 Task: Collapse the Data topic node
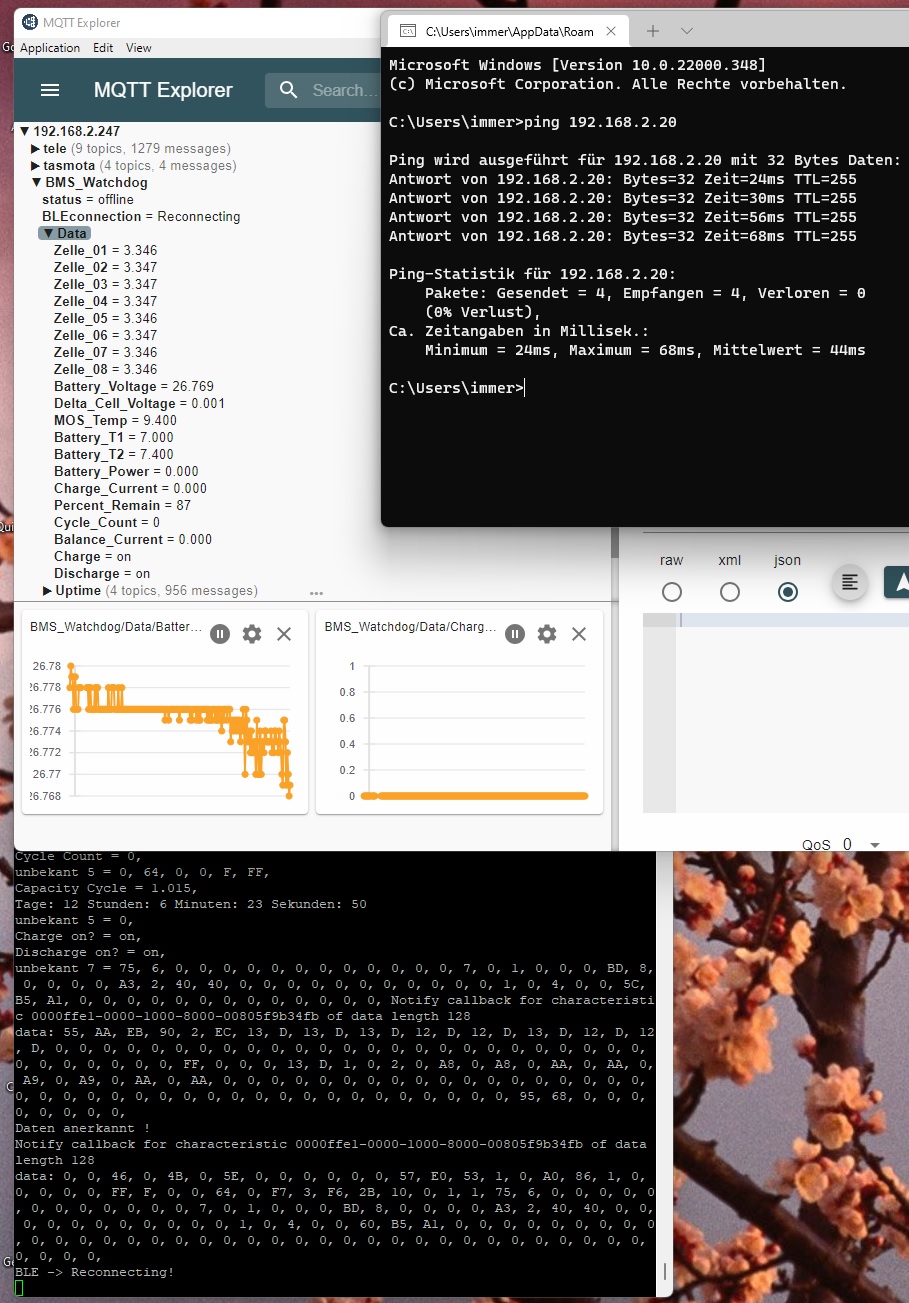pos(47,233)
